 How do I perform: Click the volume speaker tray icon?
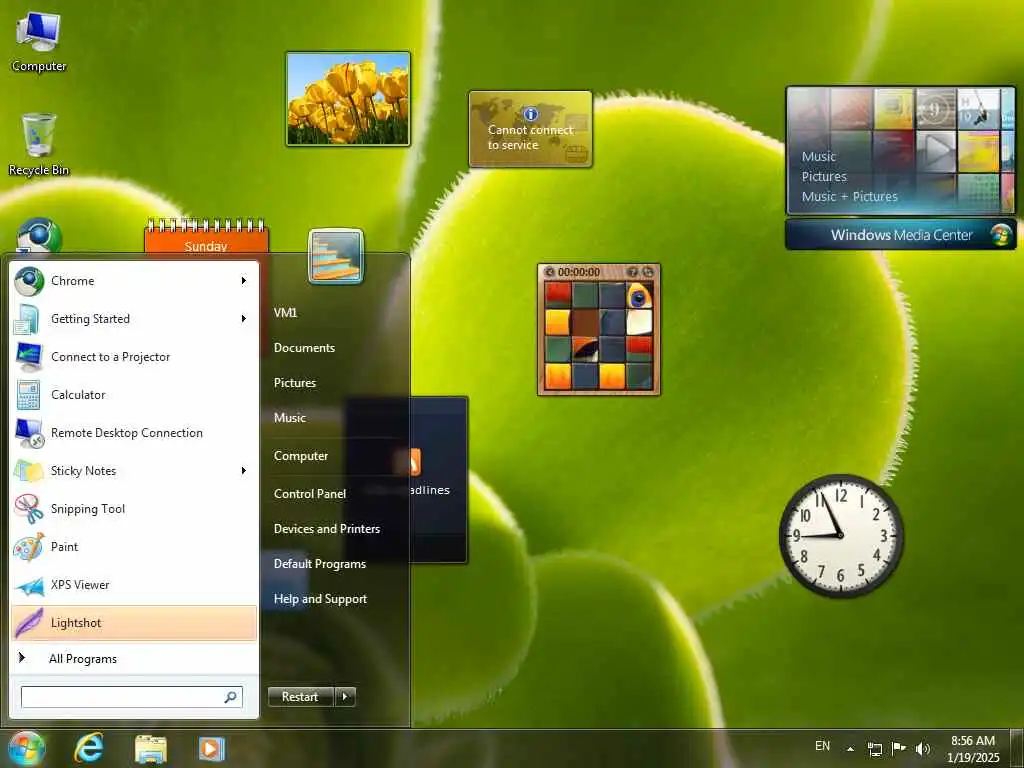(x=922, y=748)
